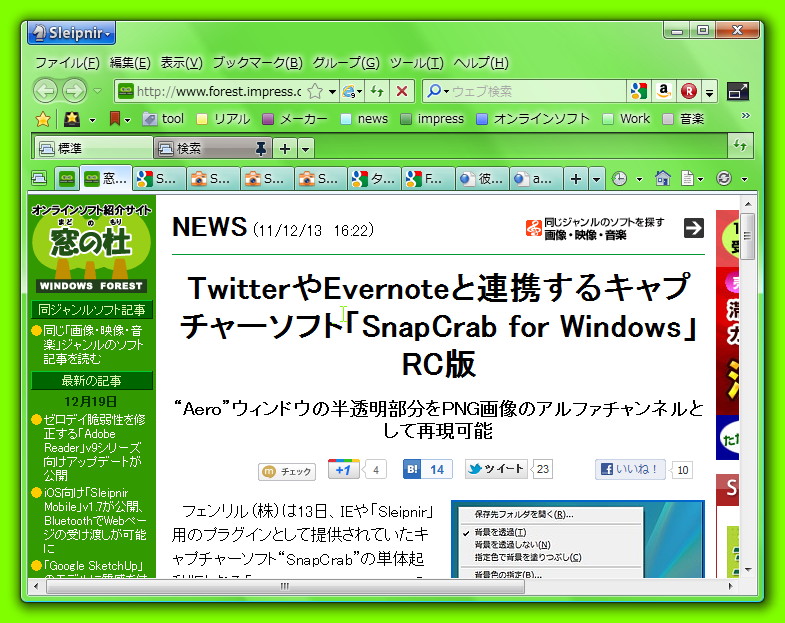
Task: Expand the address bar URL history dropdown
Action: tap(332, 92)
